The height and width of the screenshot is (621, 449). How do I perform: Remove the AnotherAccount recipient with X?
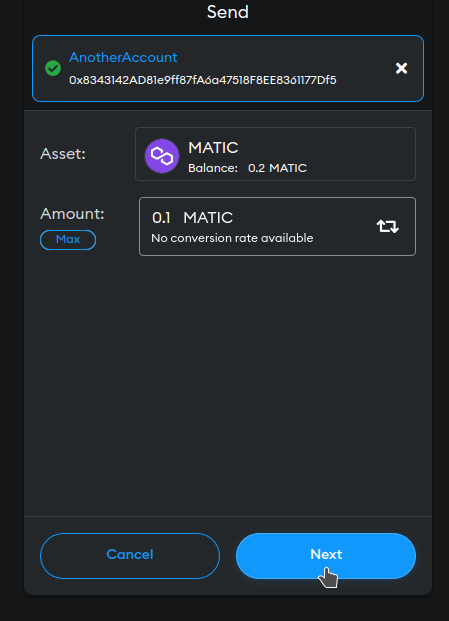point(401,68)
